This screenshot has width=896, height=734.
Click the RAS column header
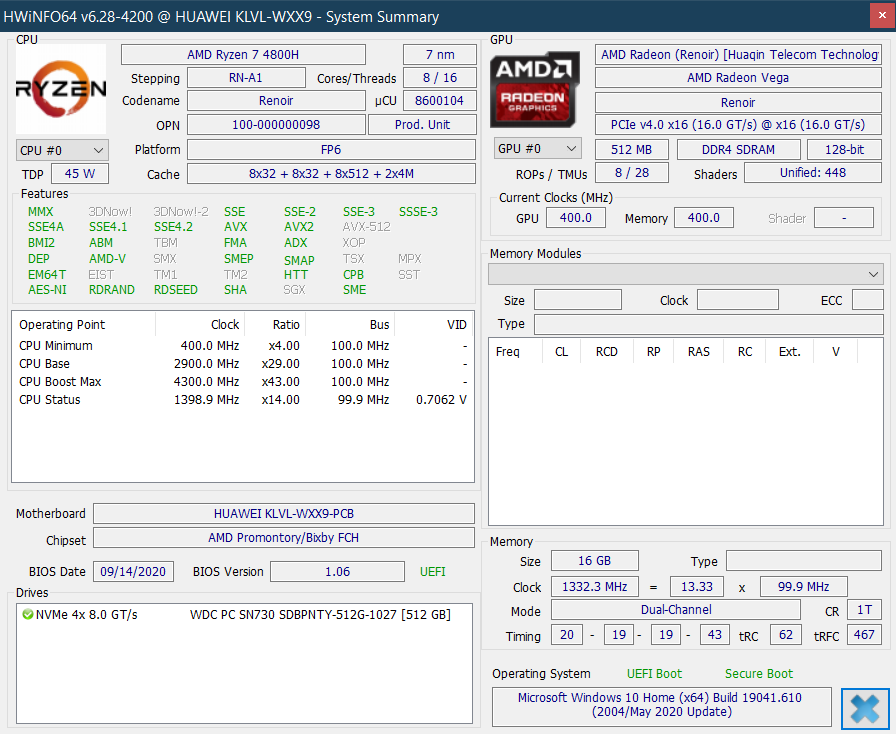[x=698, y=352]
